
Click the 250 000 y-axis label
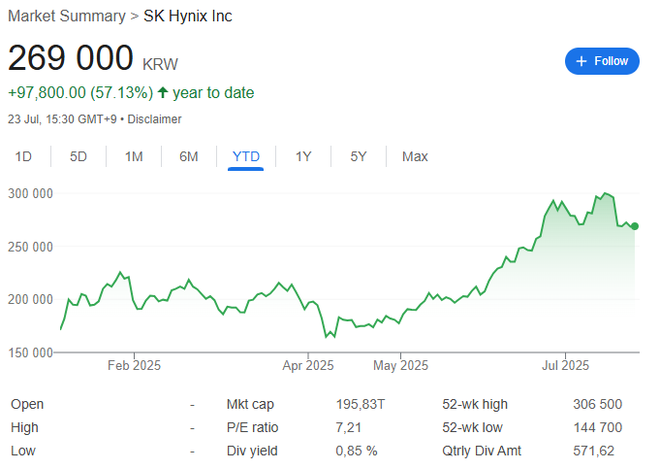(30, 247)
